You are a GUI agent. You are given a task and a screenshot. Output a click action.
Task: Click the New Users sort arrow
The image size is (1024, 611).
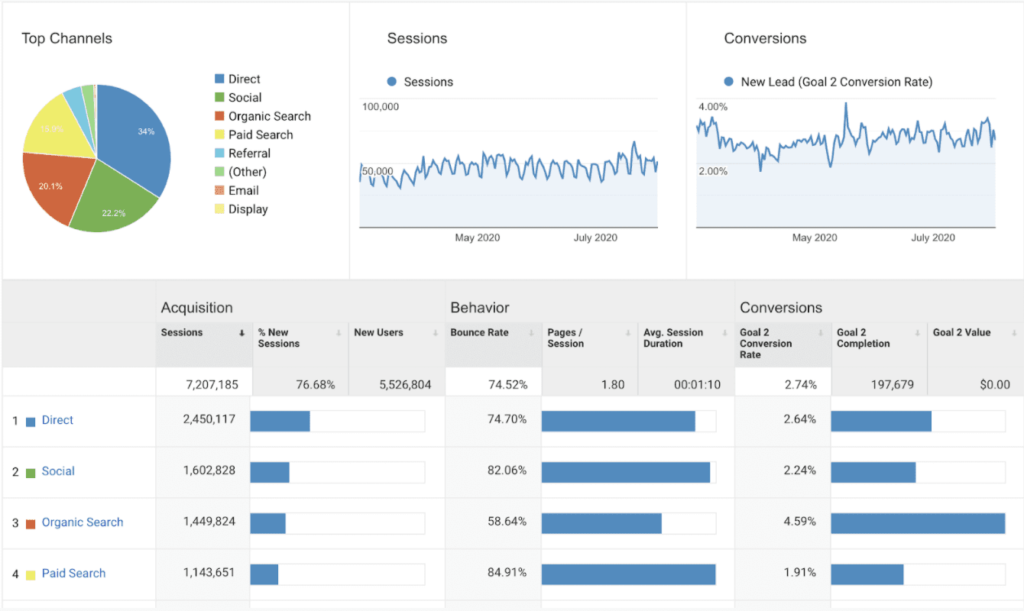[437, 333]
